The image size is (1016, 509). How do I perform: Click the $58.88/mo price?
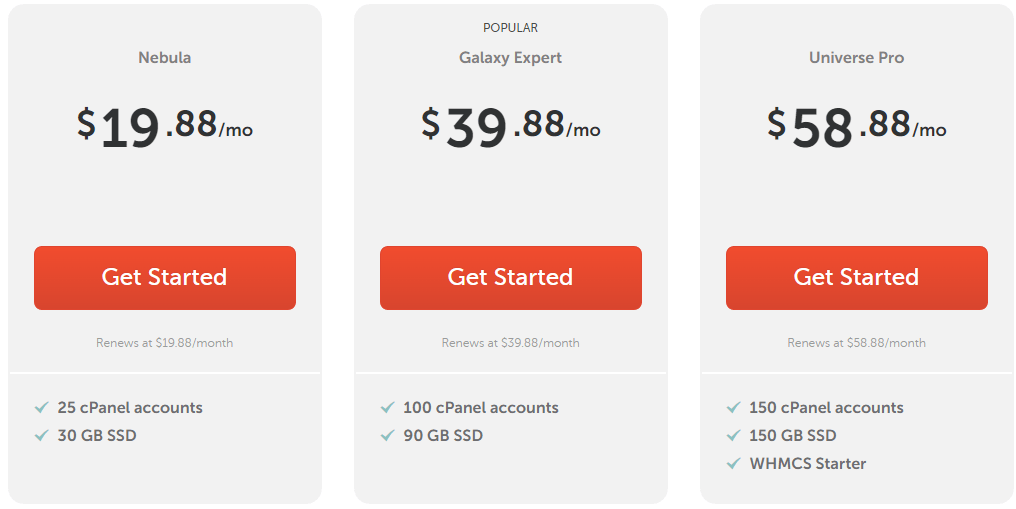pyautogui.click(x=857, y=127)
